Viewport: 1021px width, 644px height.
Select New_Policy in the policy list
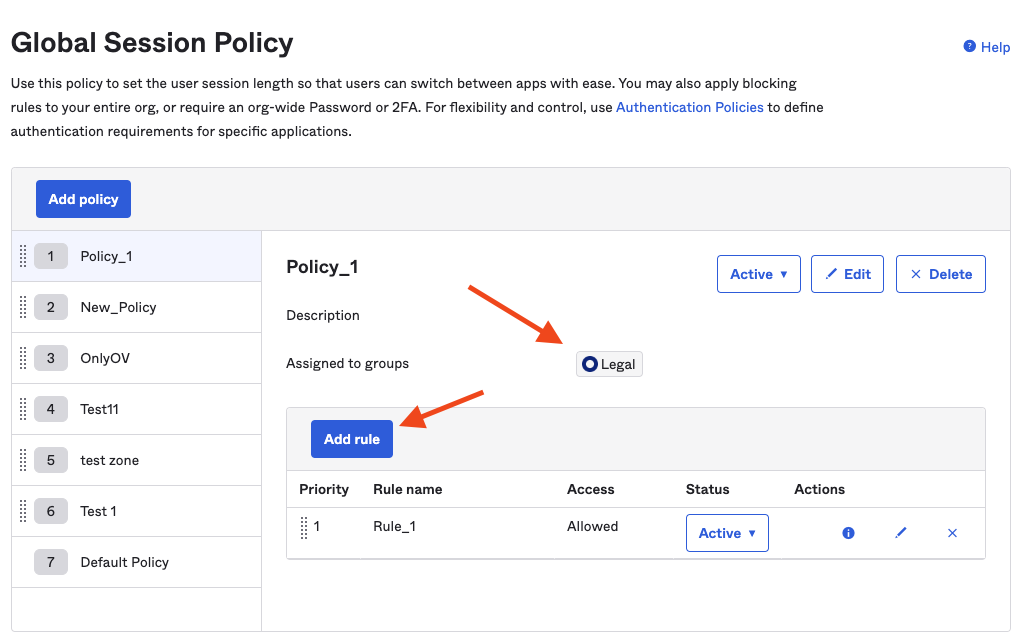(118, 307)
